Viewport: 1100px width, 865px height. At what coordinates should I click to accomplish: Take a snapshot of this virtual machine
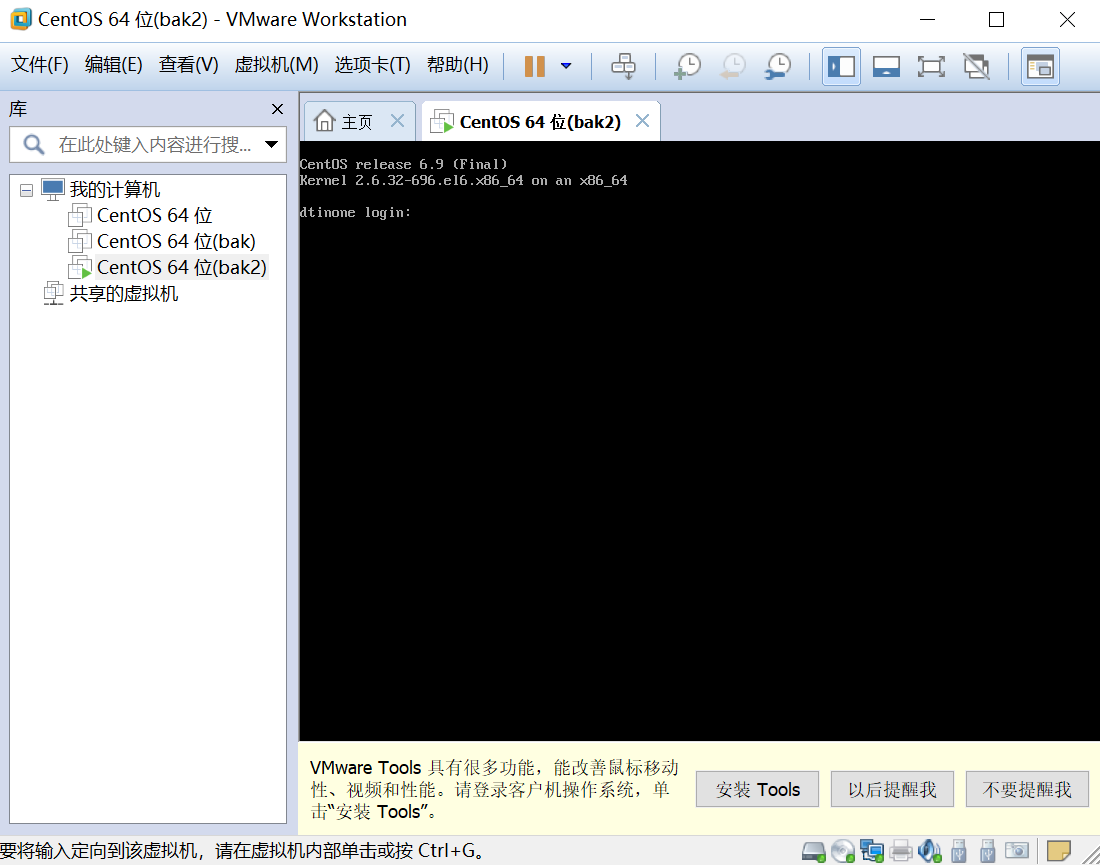click(688, 66)
